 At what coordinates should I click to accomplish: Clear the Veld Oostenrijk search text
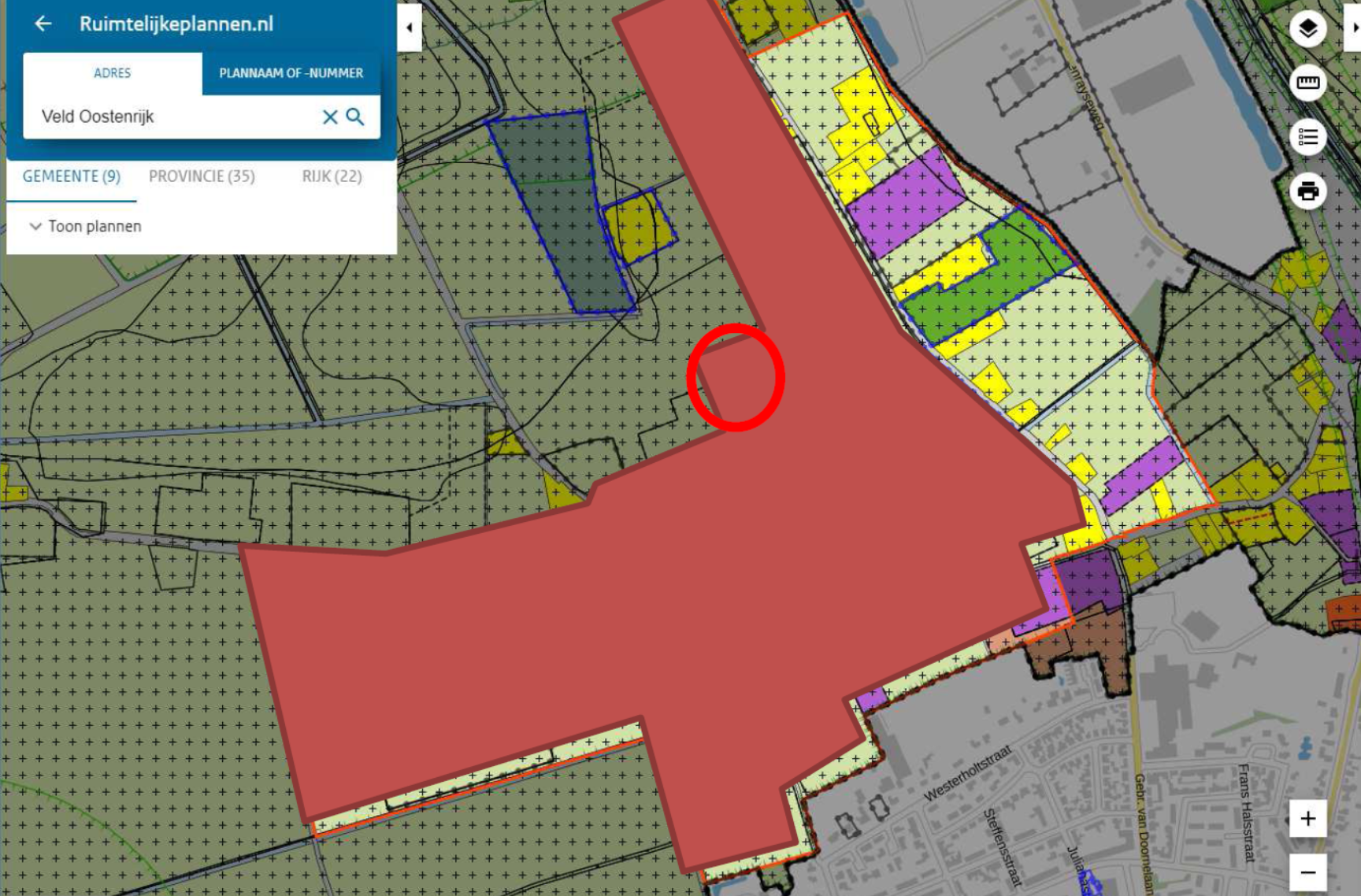330,117
